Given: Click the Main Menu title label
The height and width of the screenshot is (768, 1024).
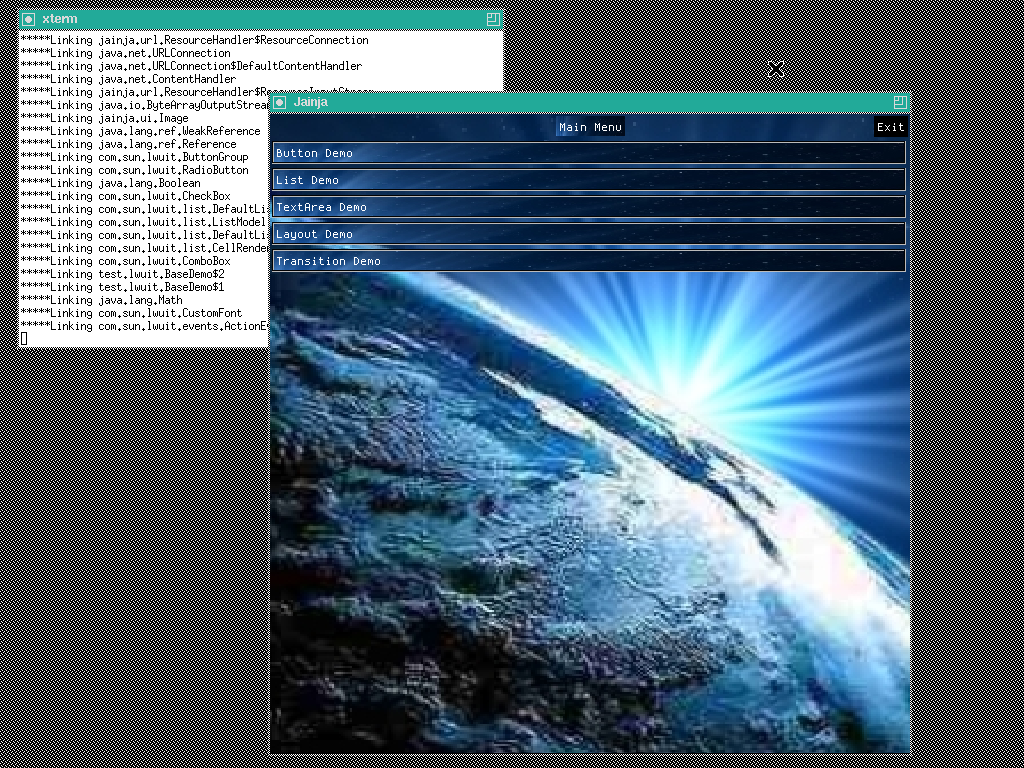Looking at the screenshot, I should 590,127.
